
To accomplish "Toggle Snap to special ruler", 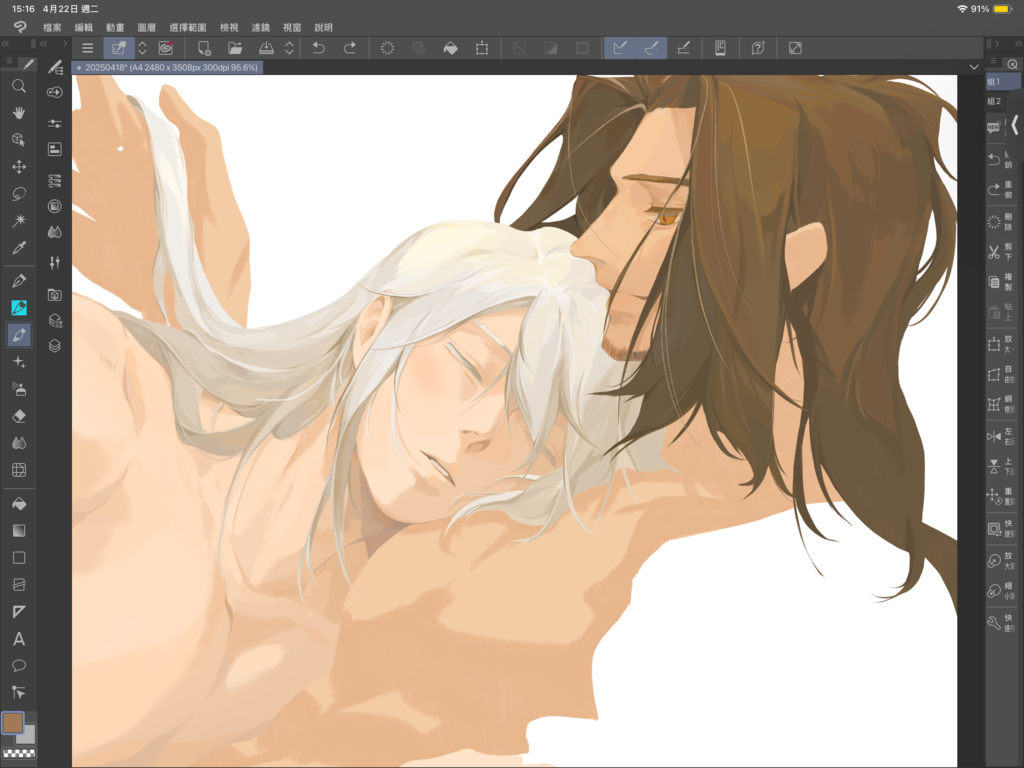I will point(651,48).
